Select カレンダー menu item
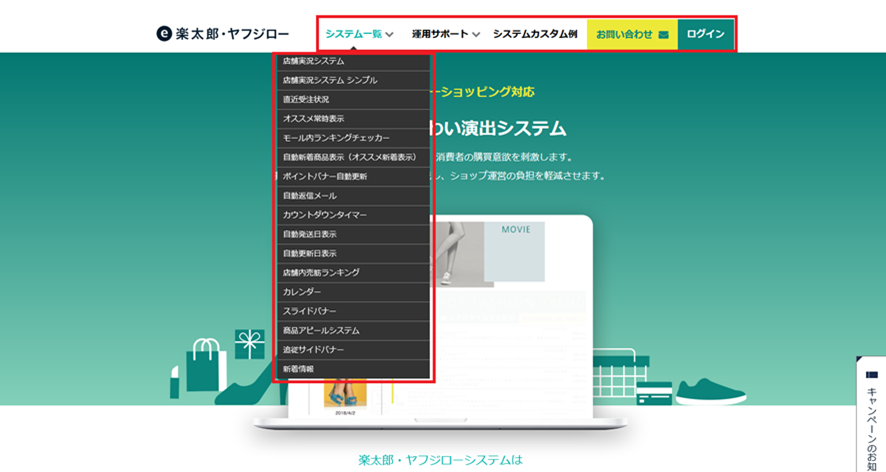The width and height of the screenshot is (886, 472). coord(353,292)
